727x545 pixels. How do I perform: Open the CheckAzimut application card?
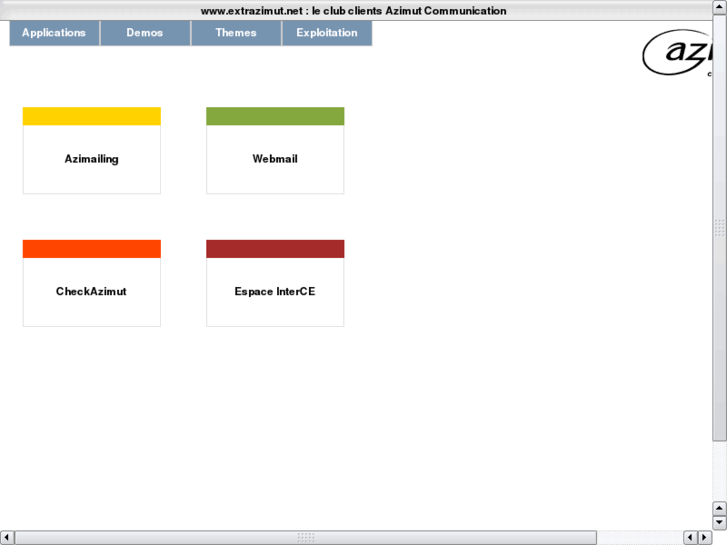click(x=92, y=283)
